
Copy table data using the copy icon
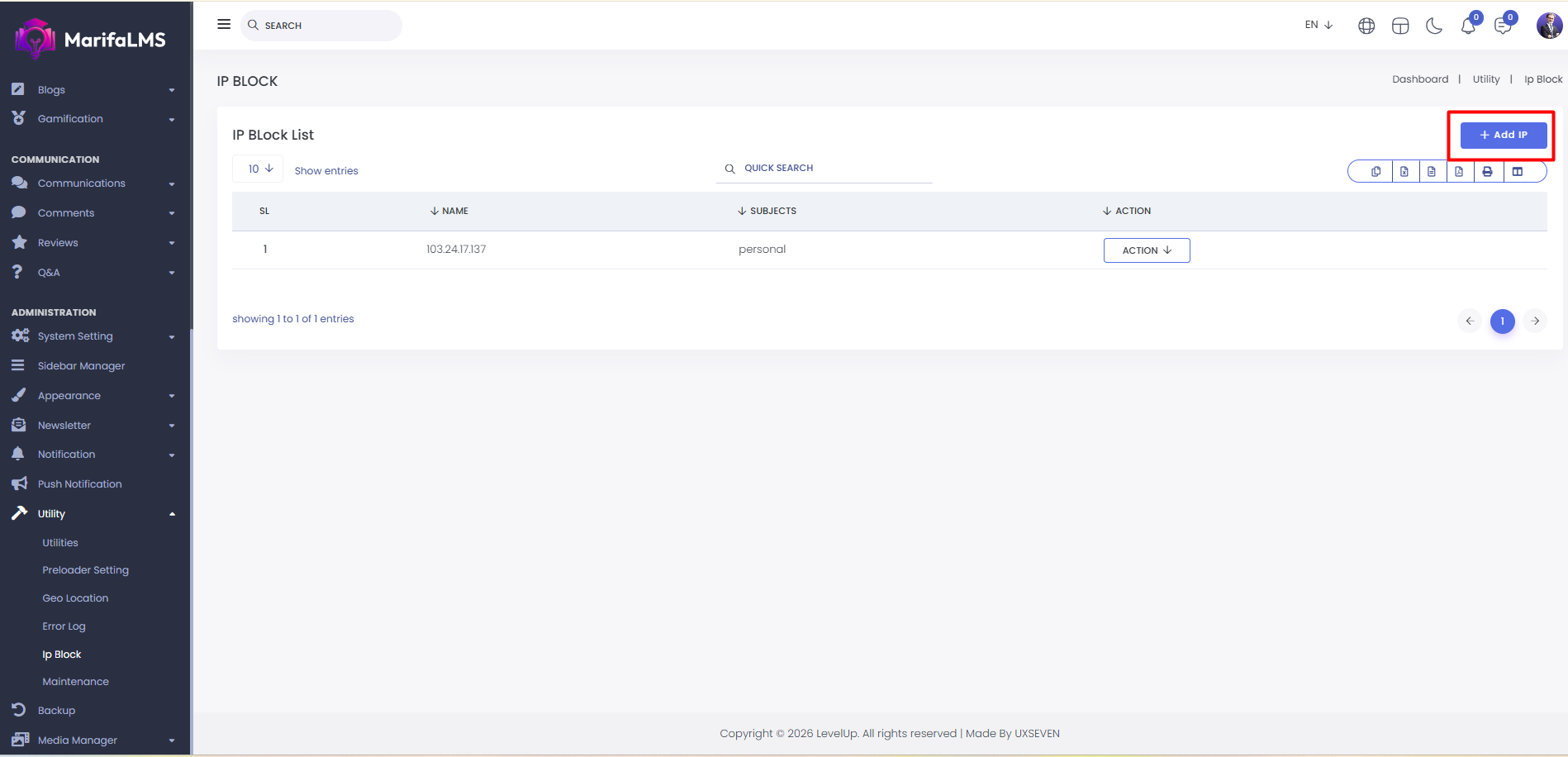1376,172
